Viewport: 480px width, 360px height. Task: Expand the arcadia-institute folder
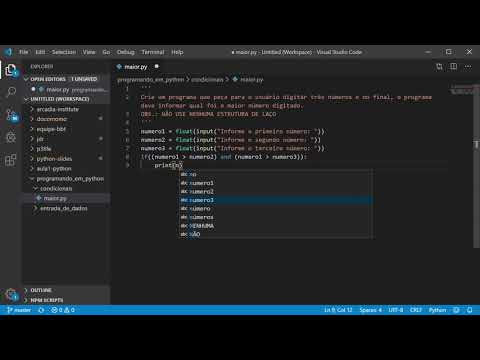58,109
